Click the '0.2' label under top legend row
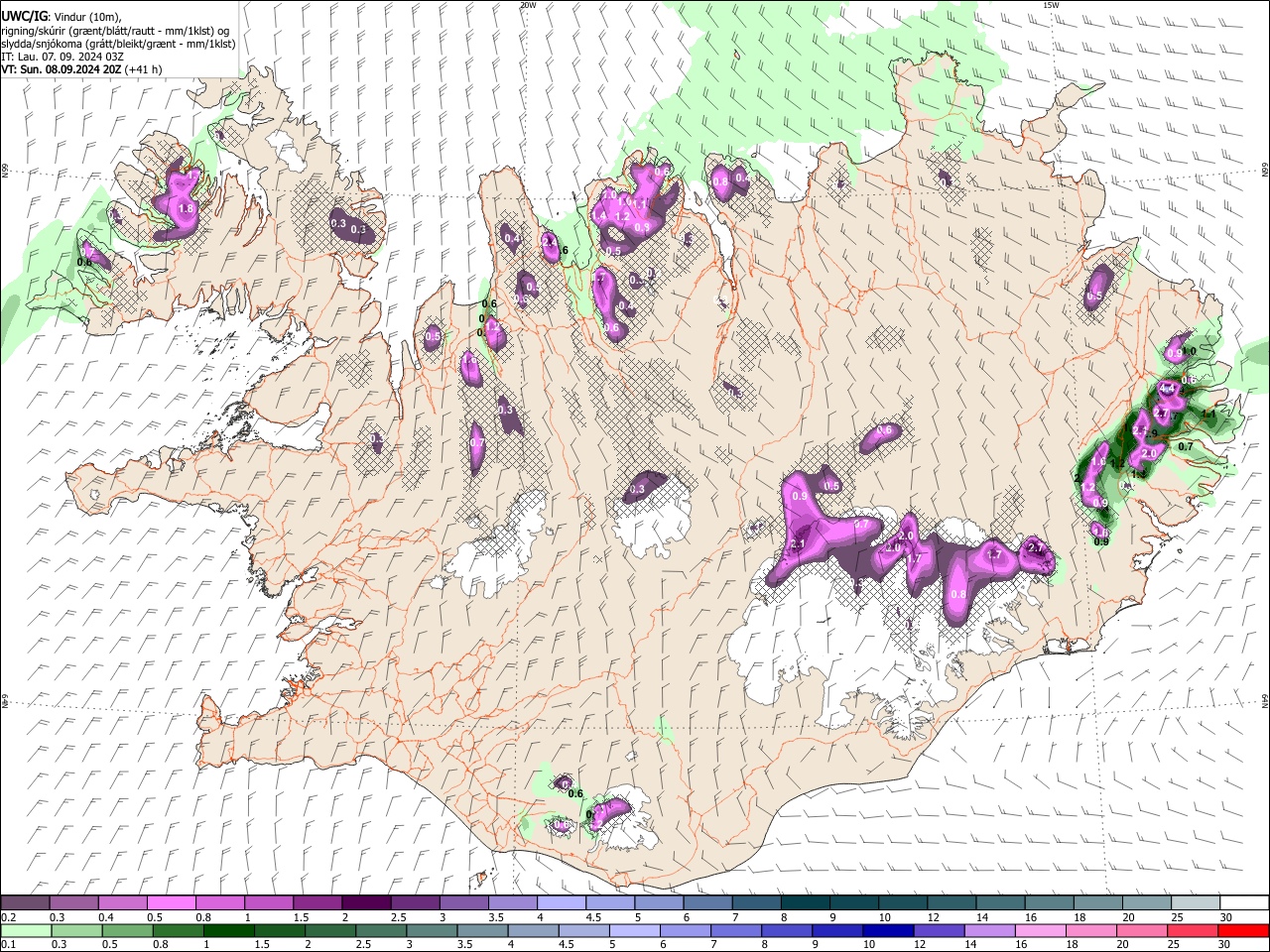Screen dimensions: 1270x952 click(9, 917)
